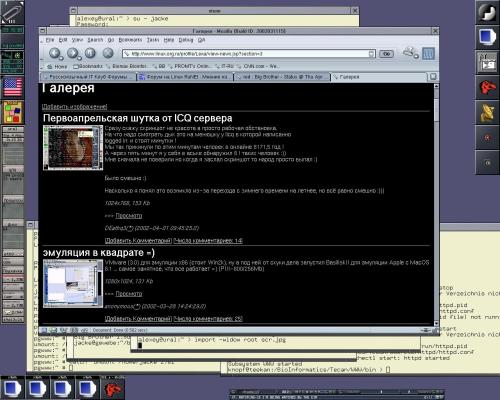Click the Mozilla throbber logo

[x=428, y=53]
